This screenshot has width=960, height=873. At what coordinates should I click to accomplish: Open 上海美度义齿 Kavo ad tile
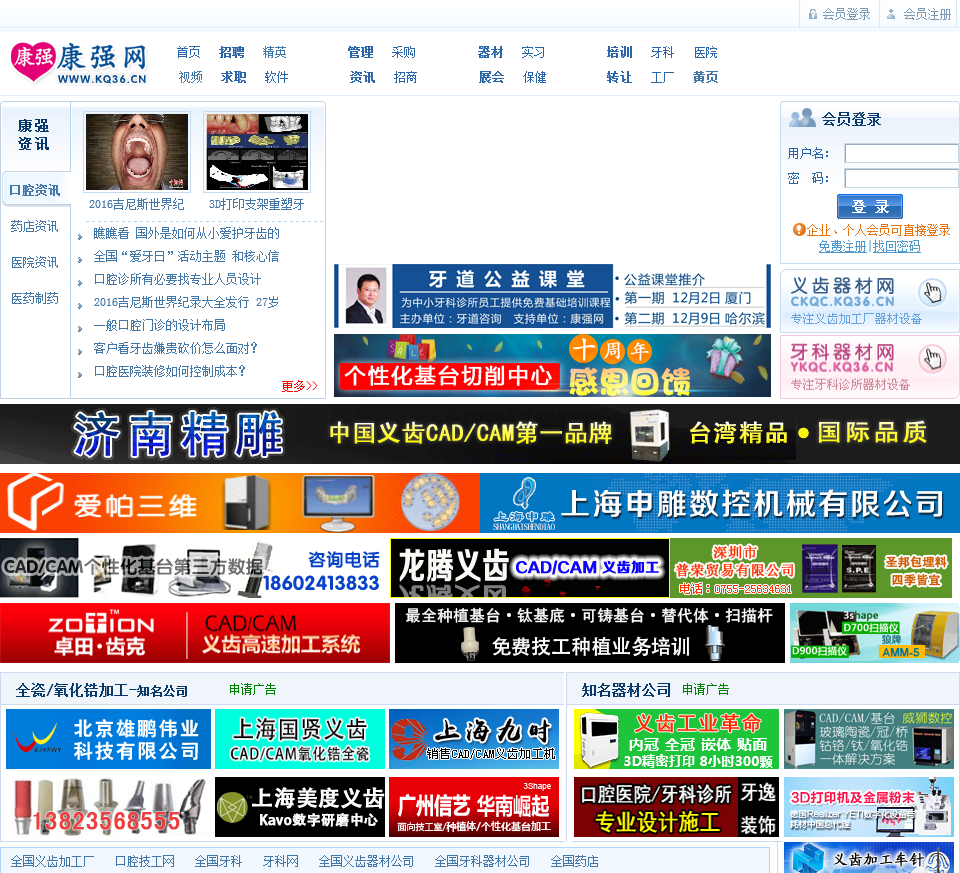click(x=300, y=807)
